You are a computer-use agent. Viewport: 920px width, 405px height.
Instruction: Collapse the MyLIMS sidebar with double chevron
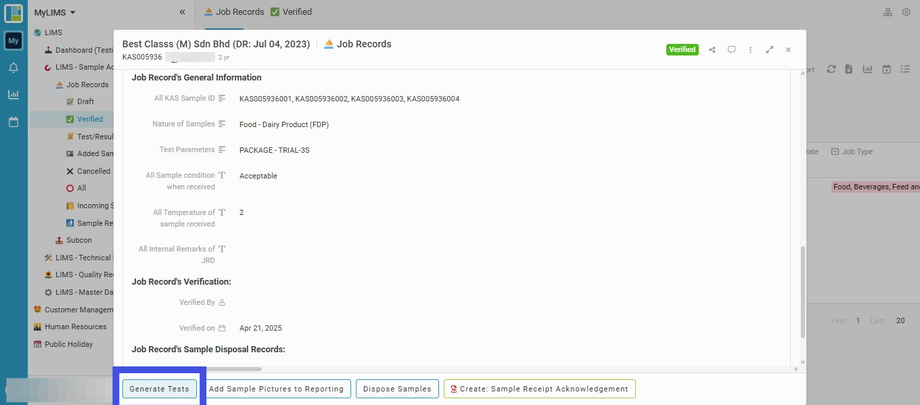(182, 12)
